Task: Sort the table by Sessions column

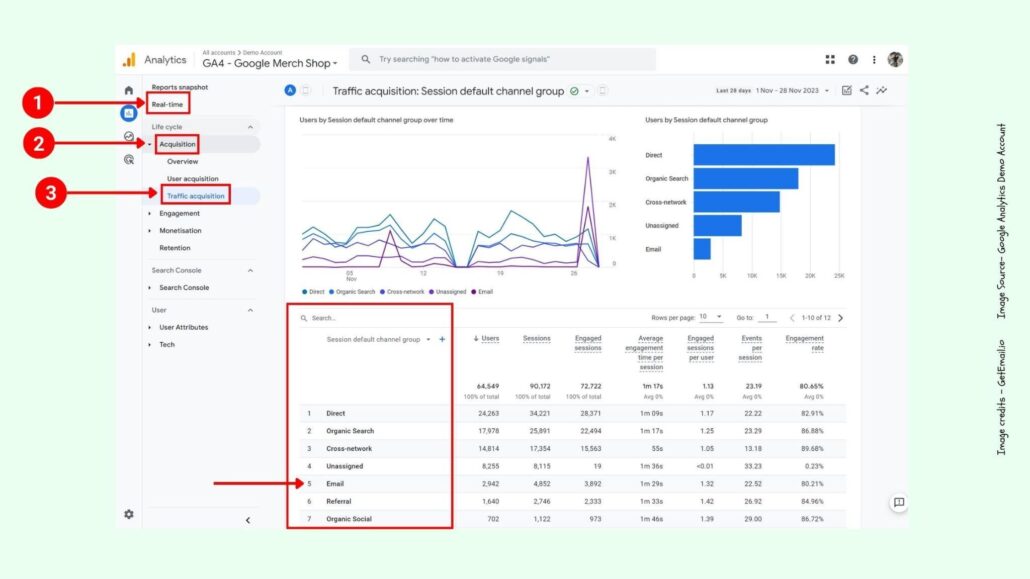Action: tap(536, 339)
